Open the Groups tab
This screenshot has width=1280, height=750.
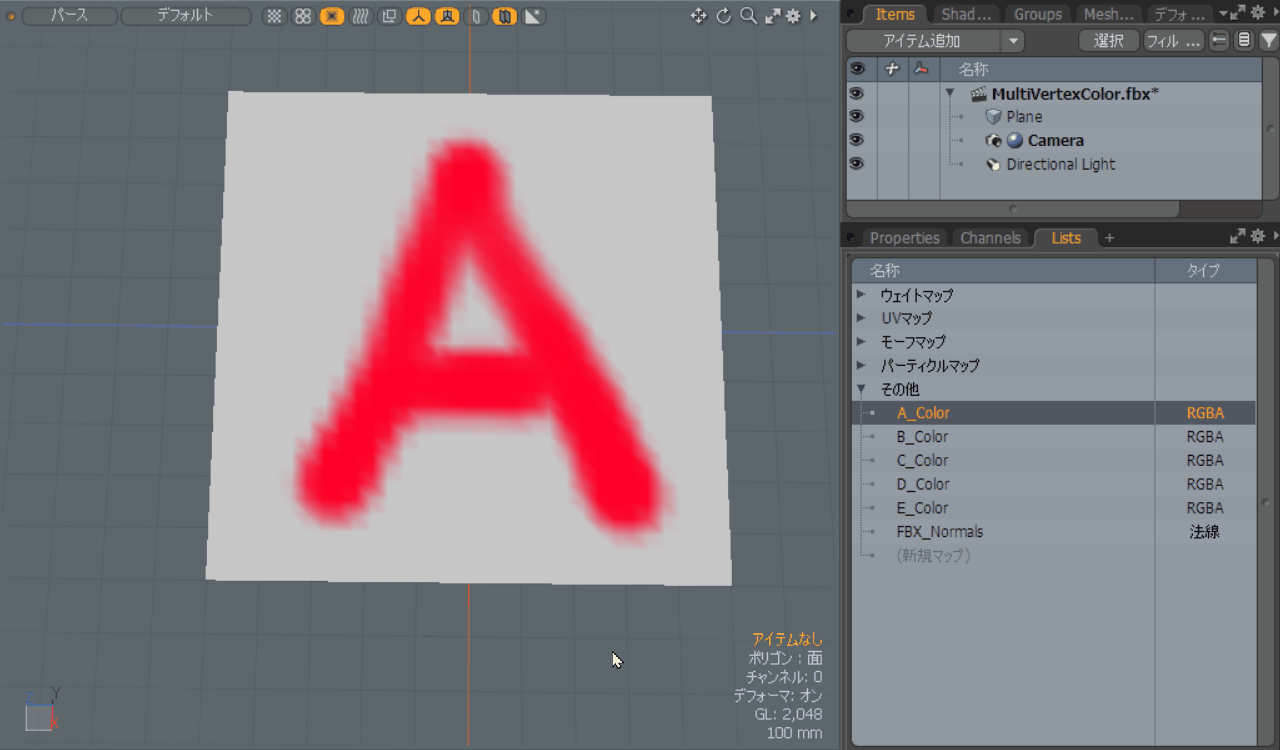click(x=1037, y=14)
